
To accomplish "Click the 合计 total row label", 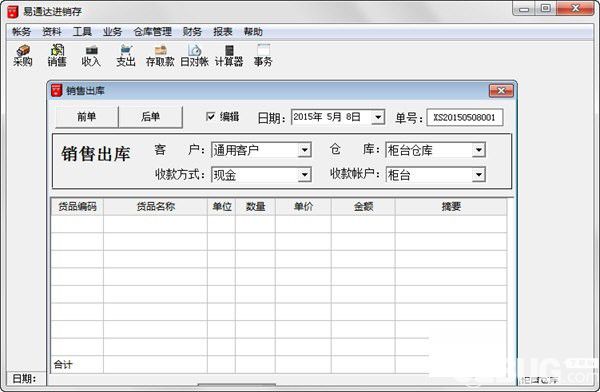I will pyautogui.click(x=63, y=364).
